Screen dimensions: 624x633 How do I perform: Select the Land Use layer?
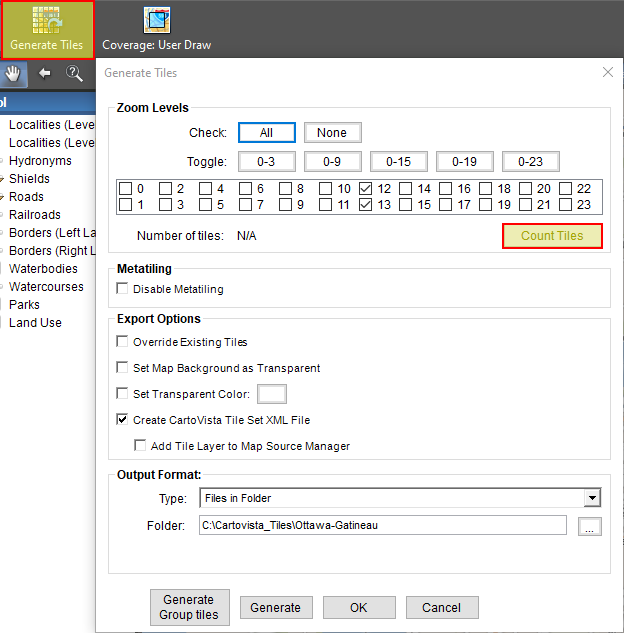coord(35,323)
